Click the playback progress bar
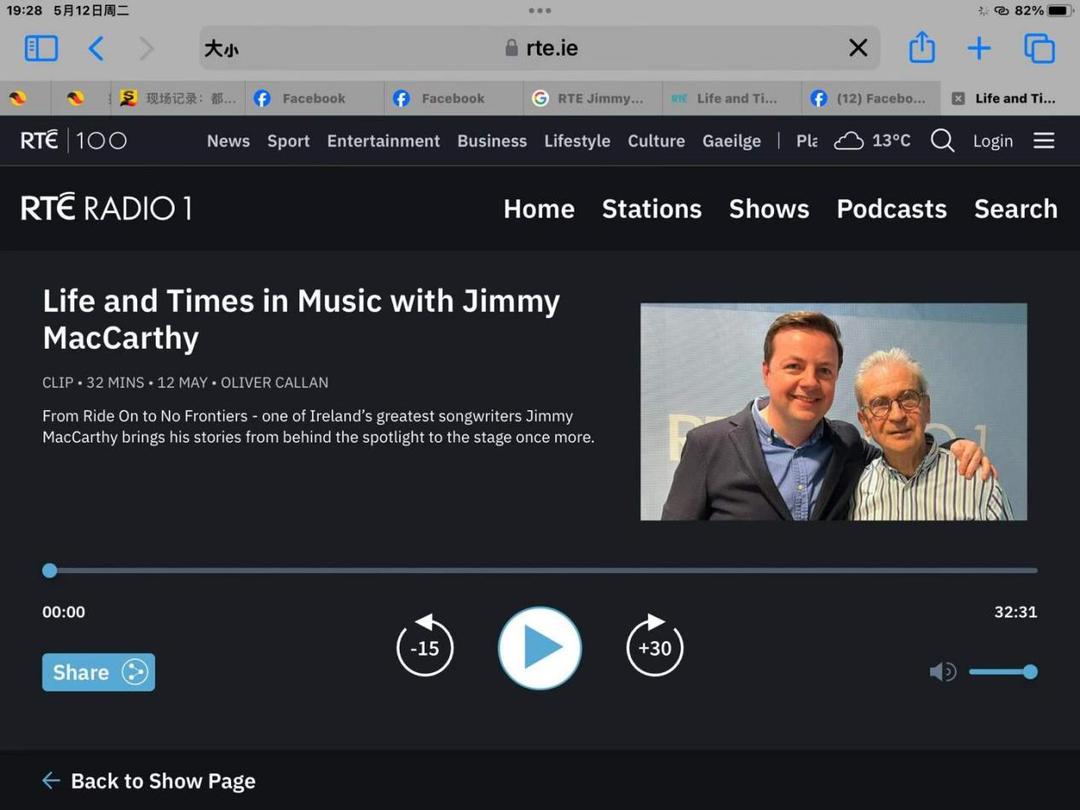Screen dimensions: 1080x810 [x=540, y=570]
